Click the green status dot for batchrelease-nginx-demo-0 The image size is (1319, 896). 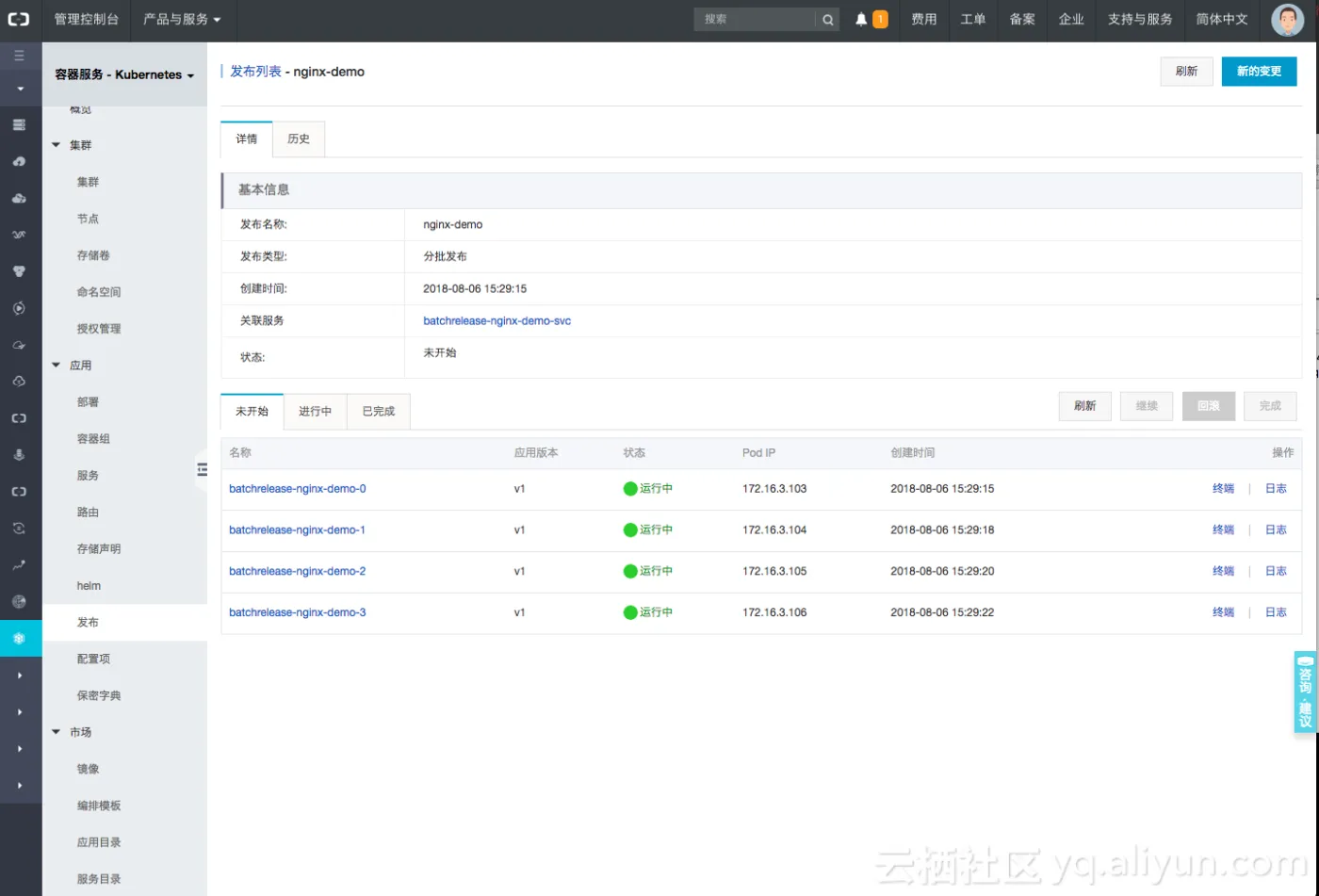point(630,489)
